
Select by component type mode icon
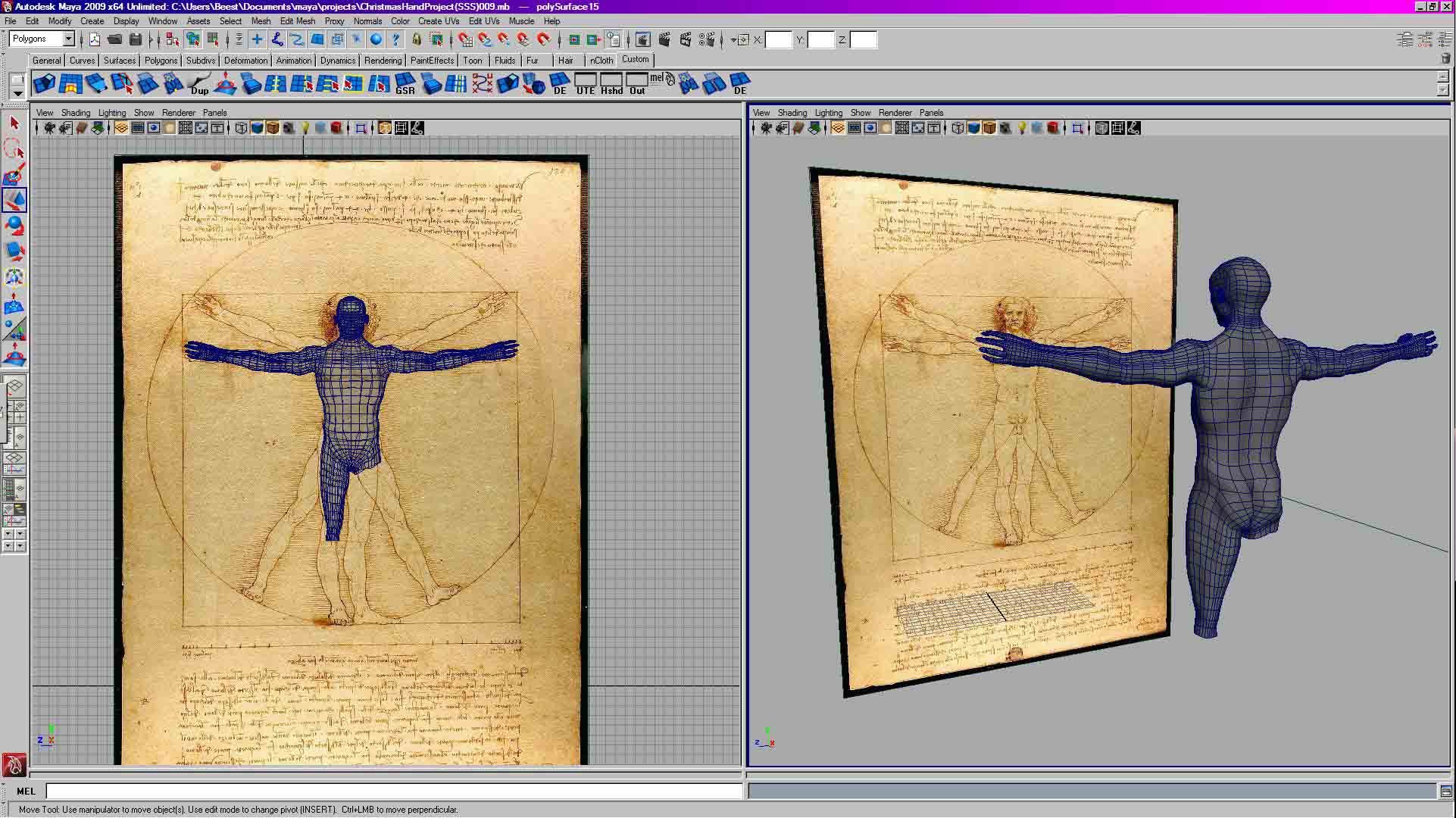point(214,39)
